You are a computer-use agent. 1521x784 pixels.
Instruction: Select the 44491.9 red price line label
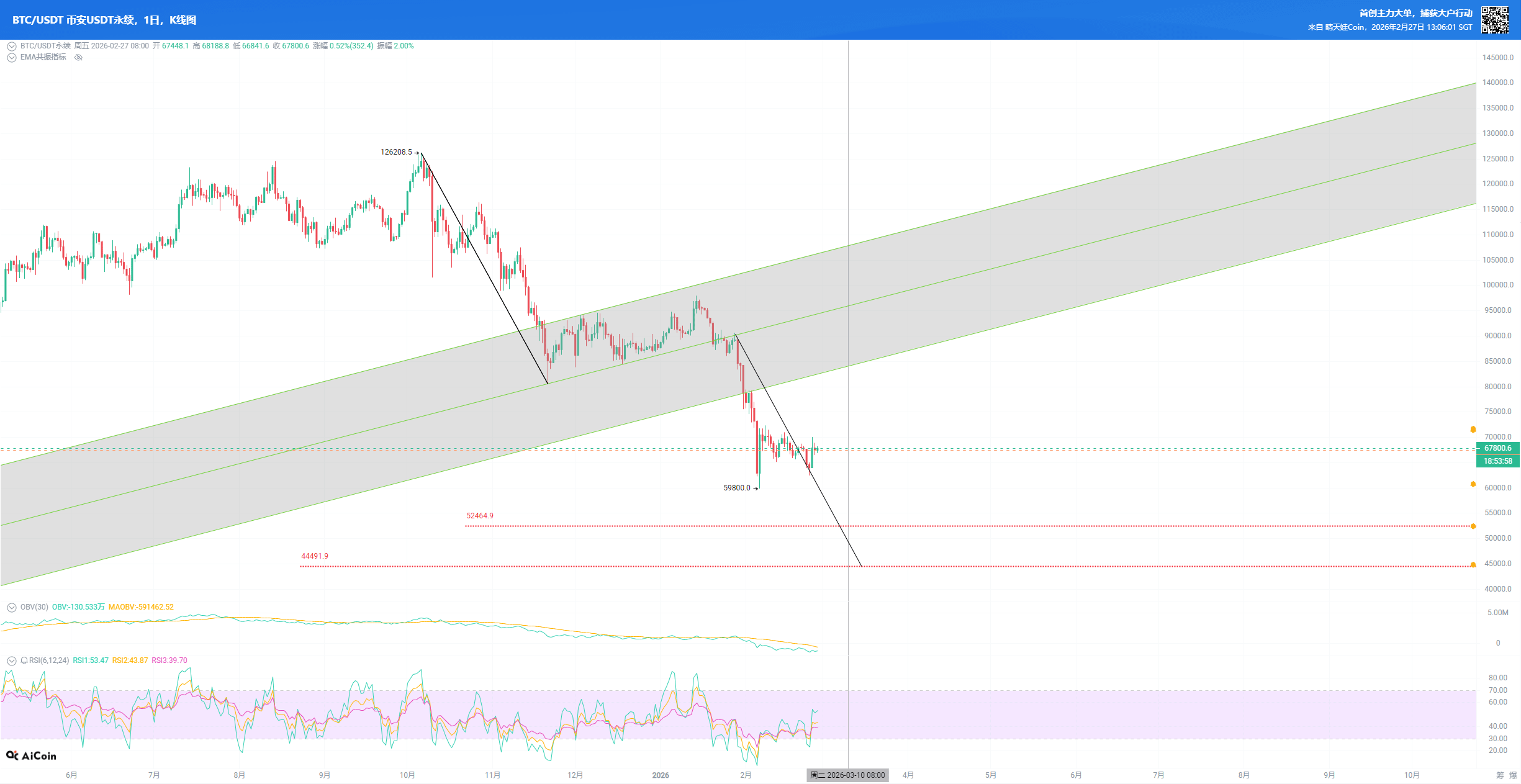315,556
